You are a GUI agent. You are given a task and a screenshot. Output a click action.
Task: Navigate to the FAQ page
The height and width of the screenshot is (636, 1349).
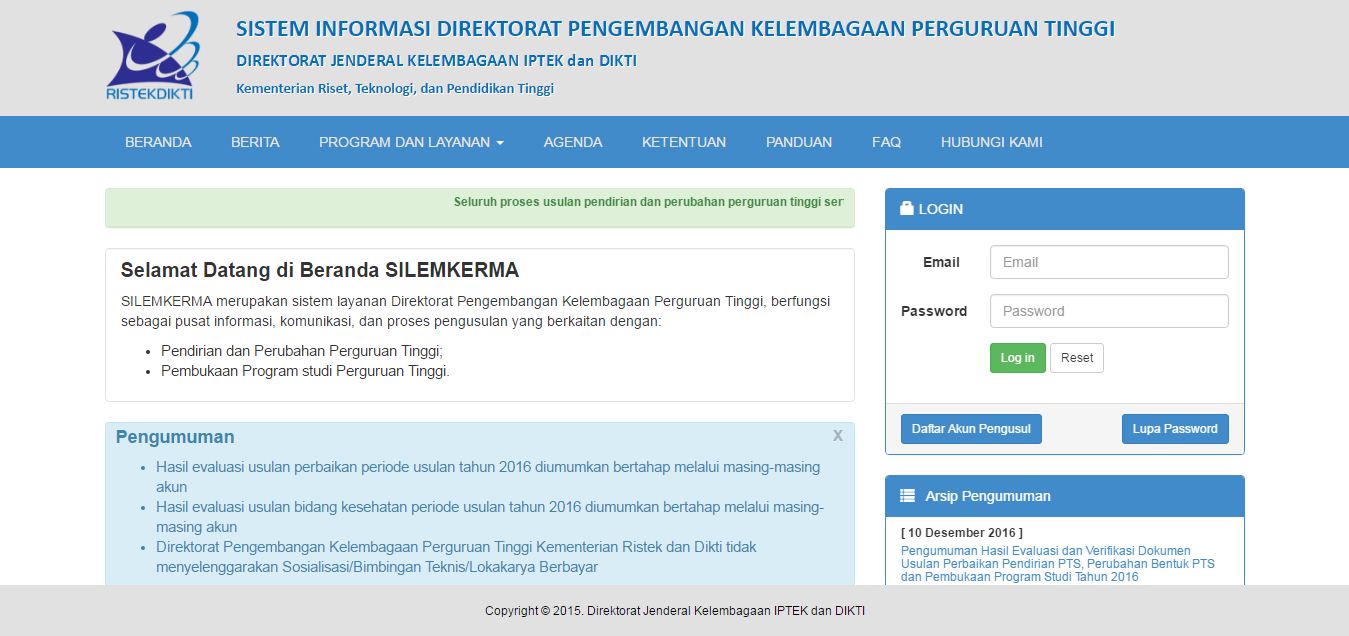click(x=886, y=142)
